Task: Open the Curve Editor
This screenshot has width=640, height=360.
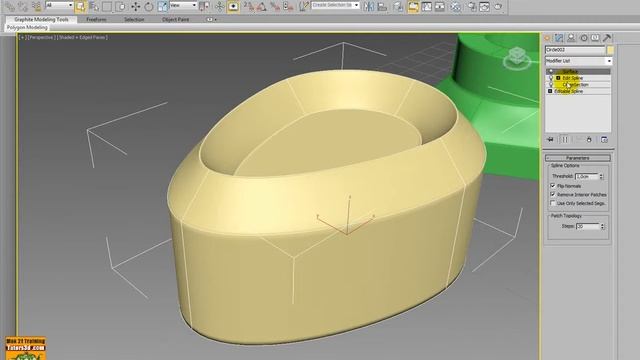Action: pos(427,6)
